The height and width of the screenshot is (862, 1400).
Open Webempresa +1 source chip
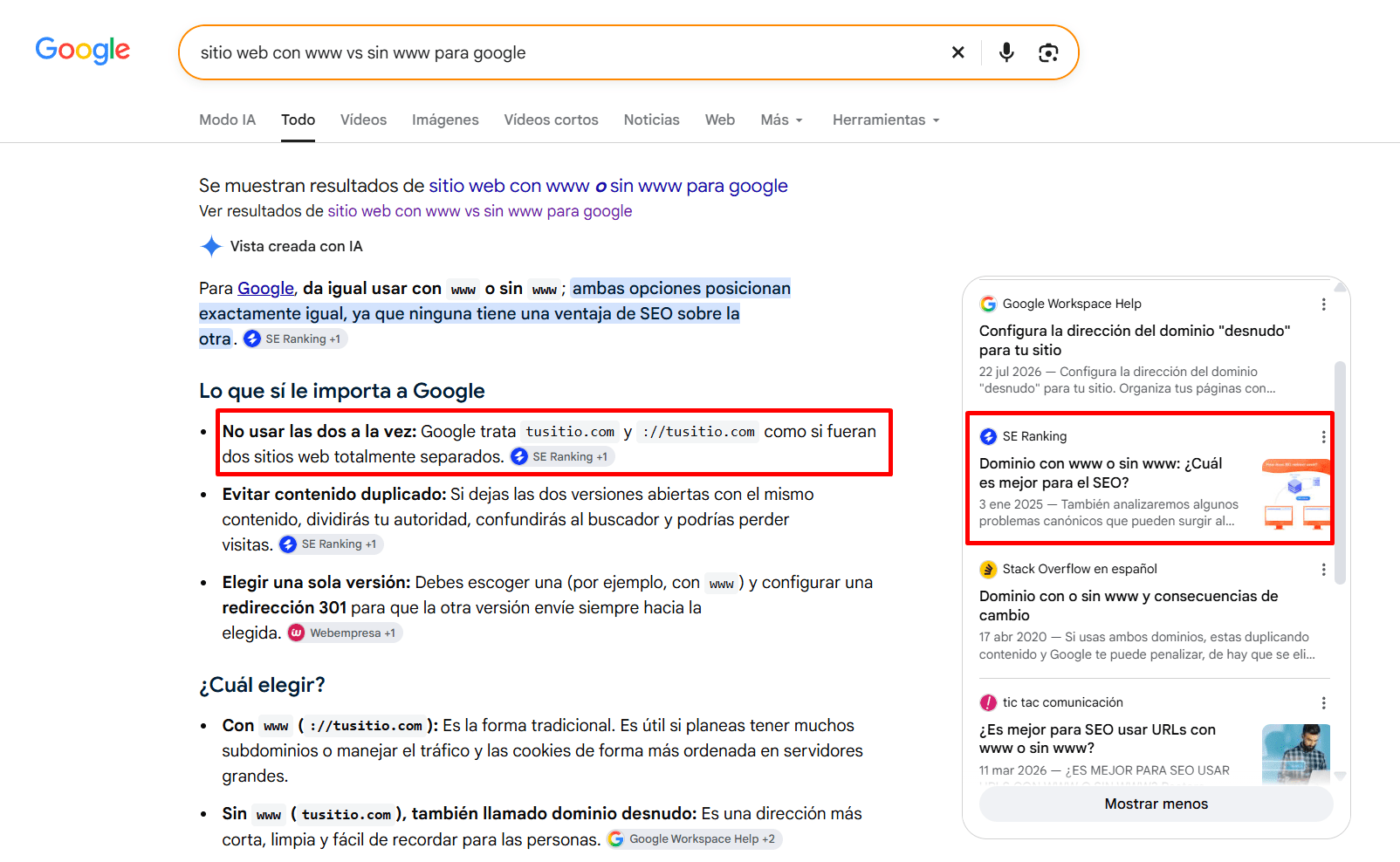tap(344, 633)
